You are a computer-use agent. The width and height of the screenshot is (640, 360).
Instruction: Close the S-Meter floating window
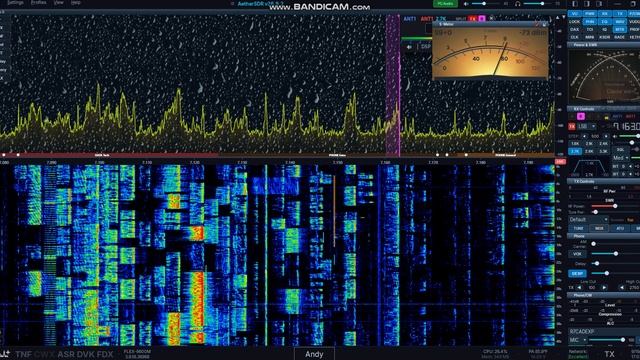(x=544, y=24)
